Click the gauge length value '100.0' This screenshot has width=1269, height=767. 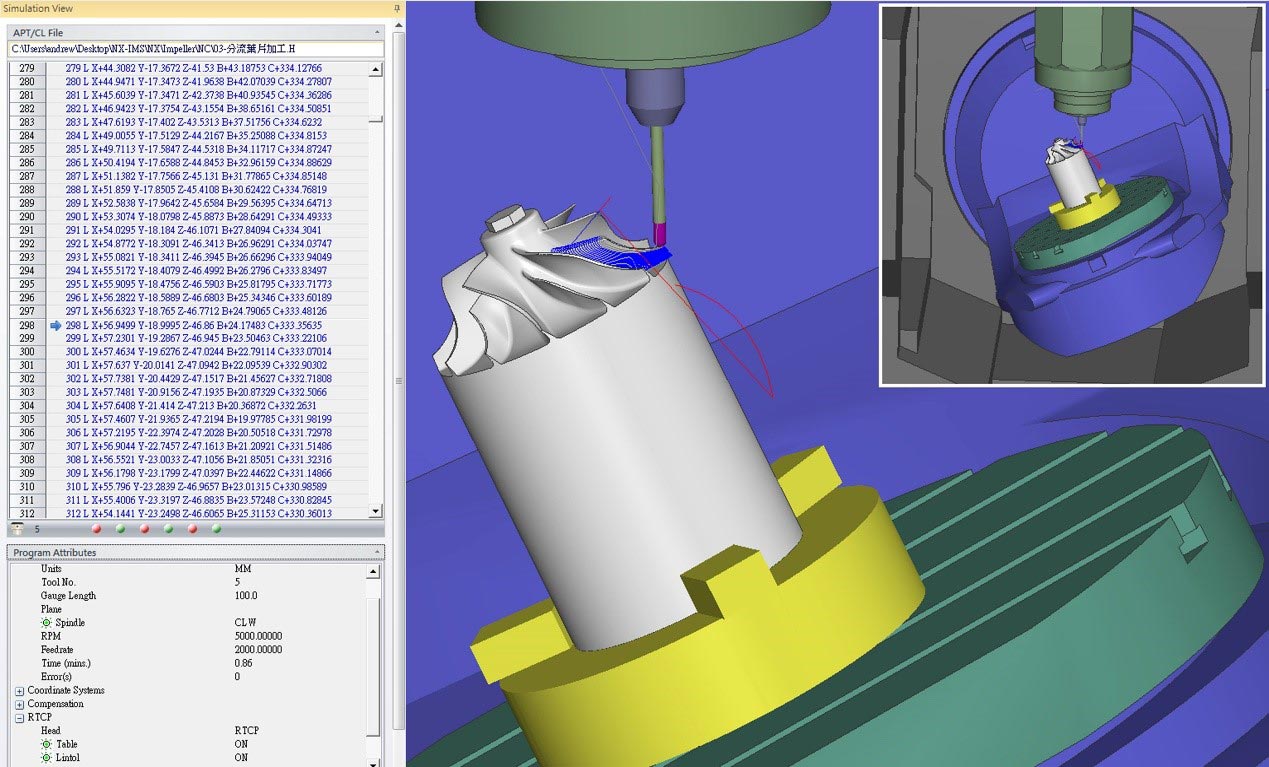pos(246,596)
